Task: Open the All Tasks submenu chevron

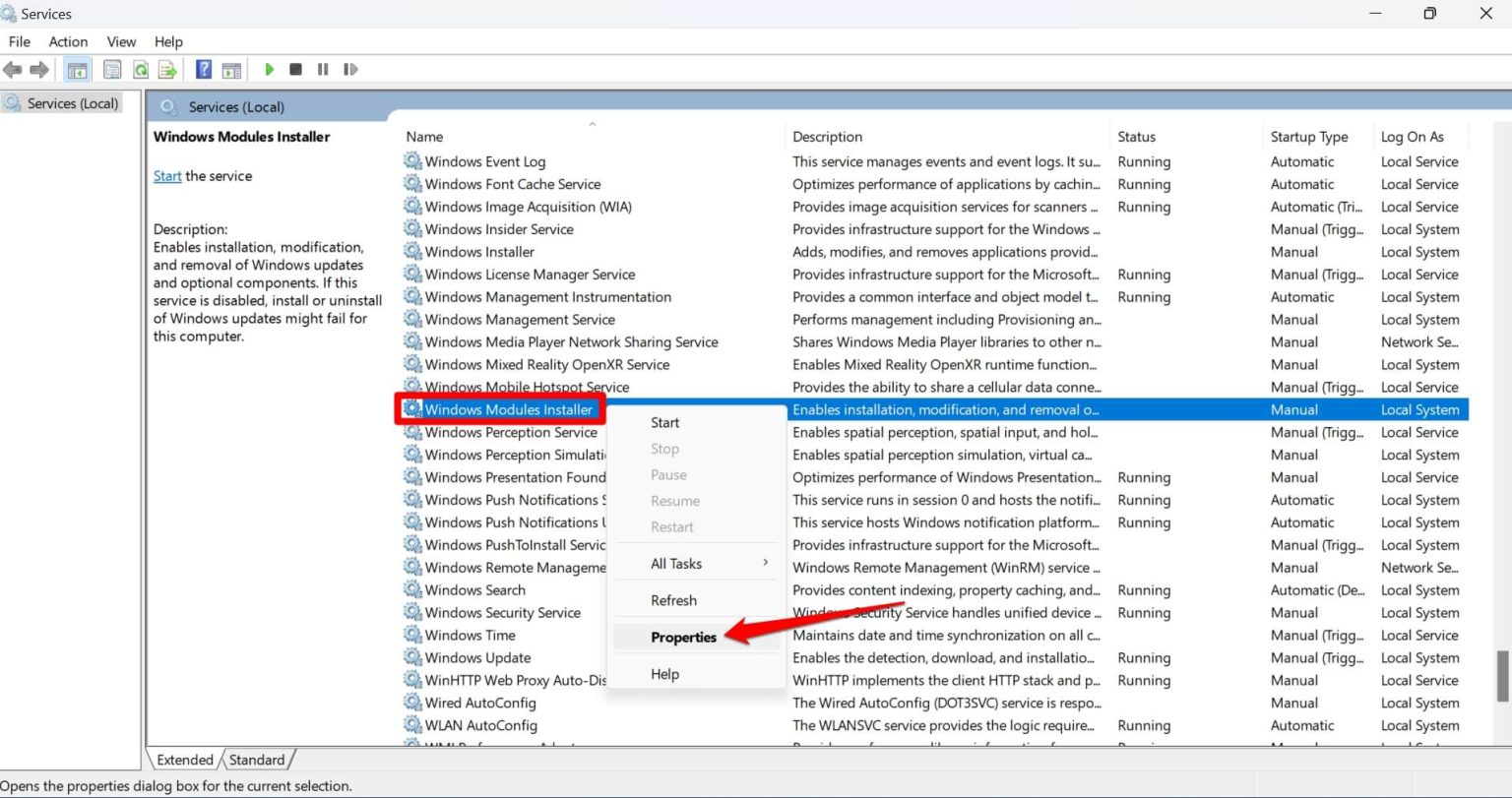Action: click(765, 563)
